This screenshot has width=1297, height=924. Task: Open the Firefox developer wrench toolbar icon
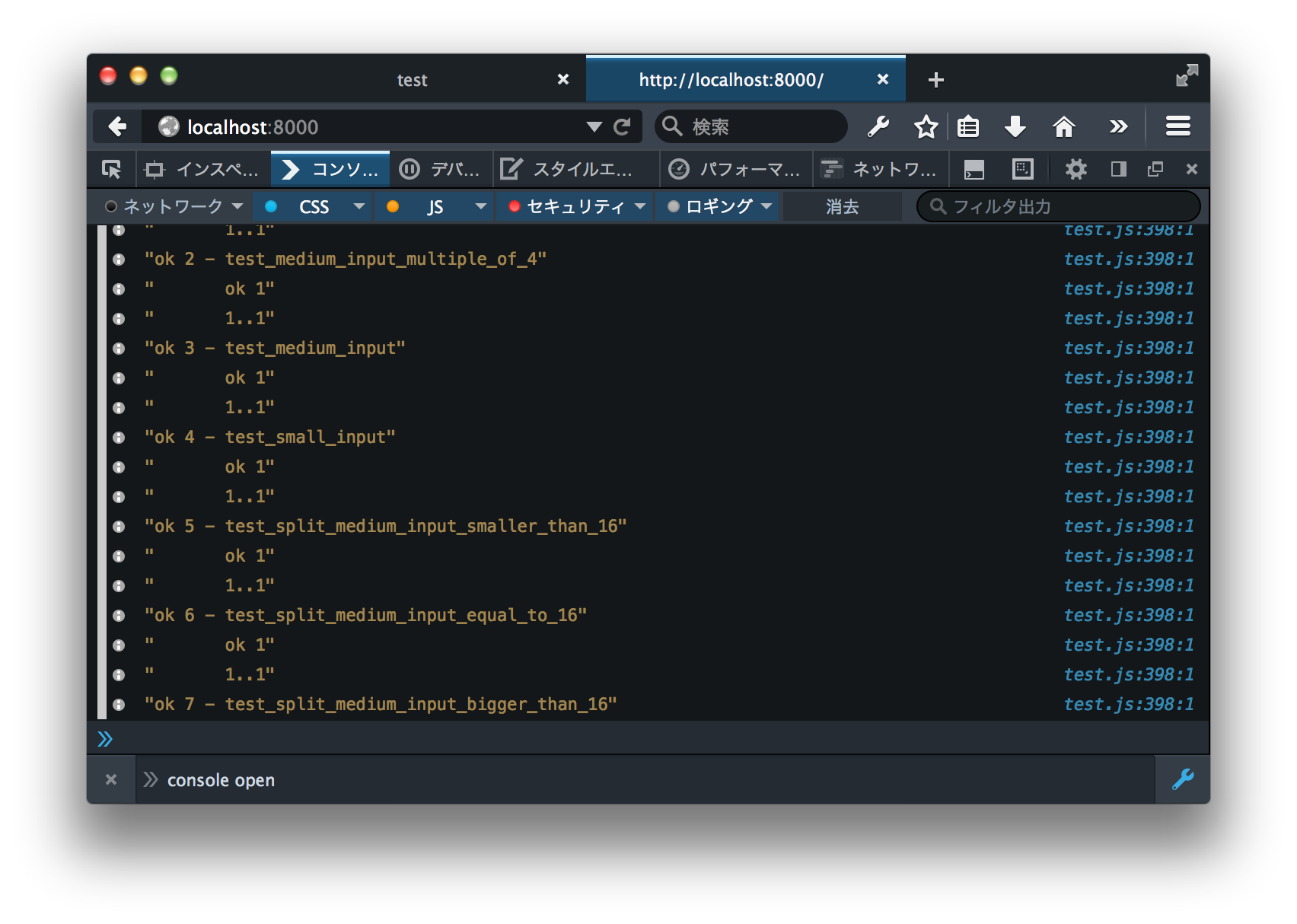coord(878,126)
